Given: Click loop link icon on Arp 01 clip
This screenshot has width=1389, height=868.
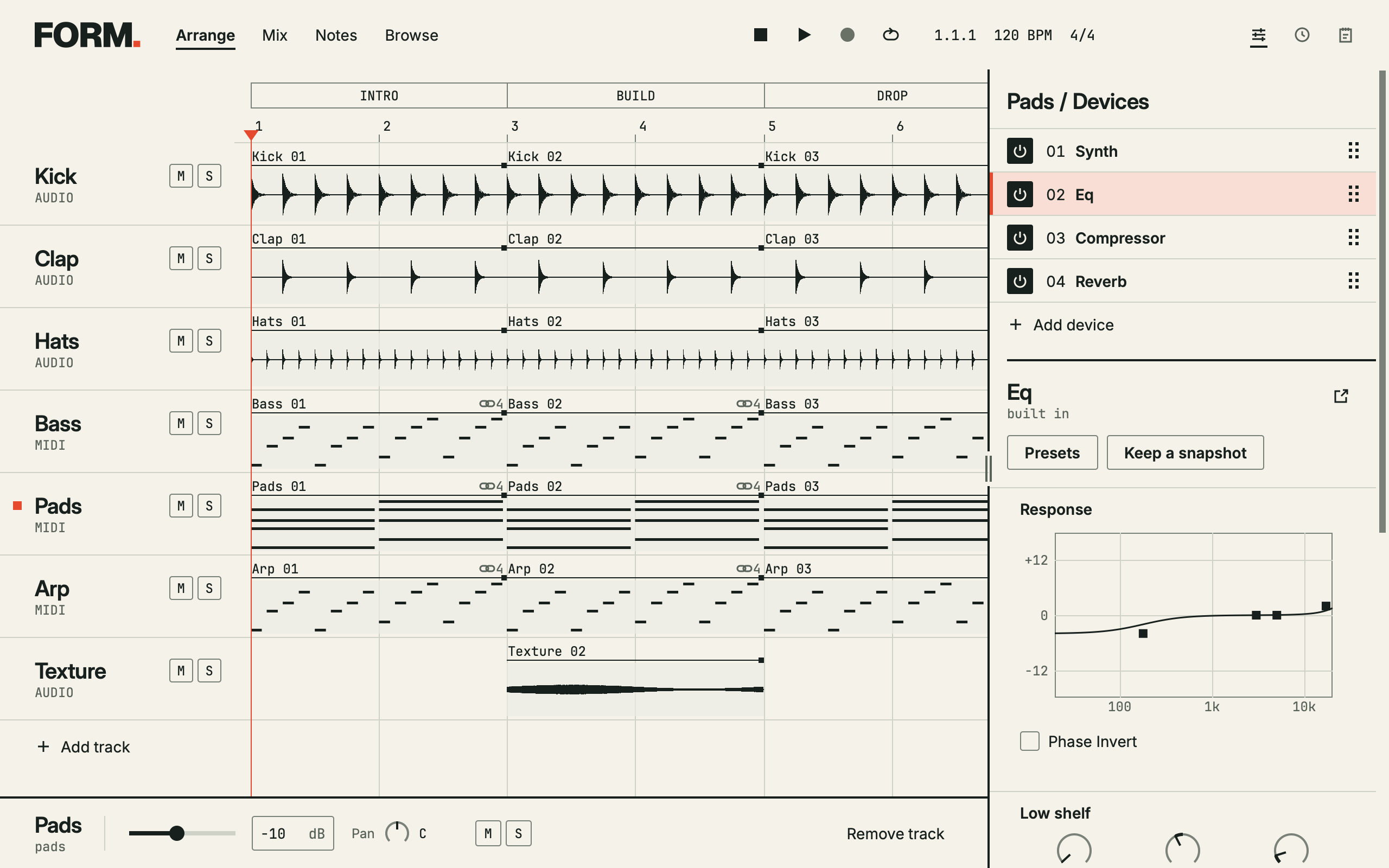Looking at the screenshot, I should coord(487,569).
